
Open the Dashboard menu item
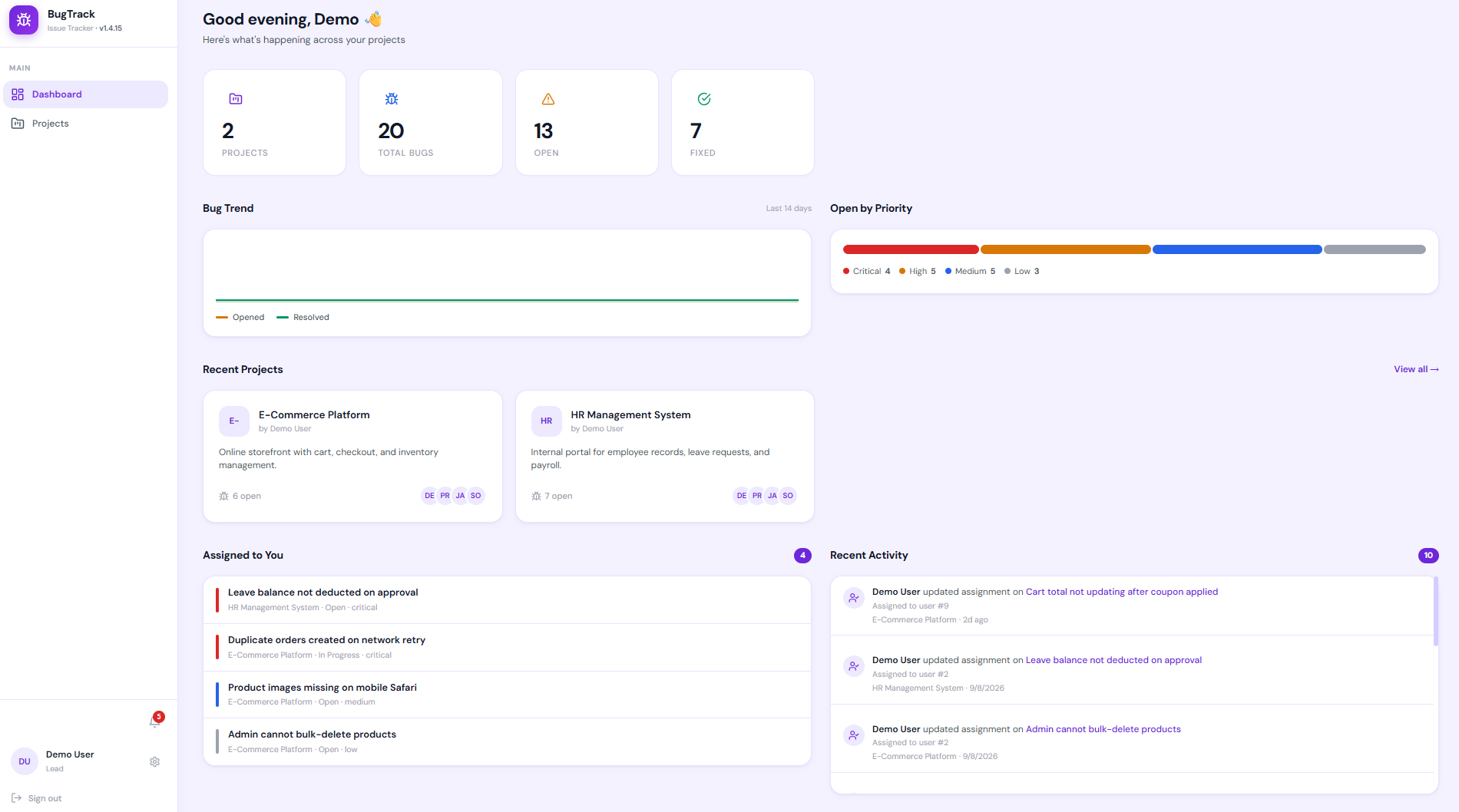pyautogui.click(x=85, y=94)
